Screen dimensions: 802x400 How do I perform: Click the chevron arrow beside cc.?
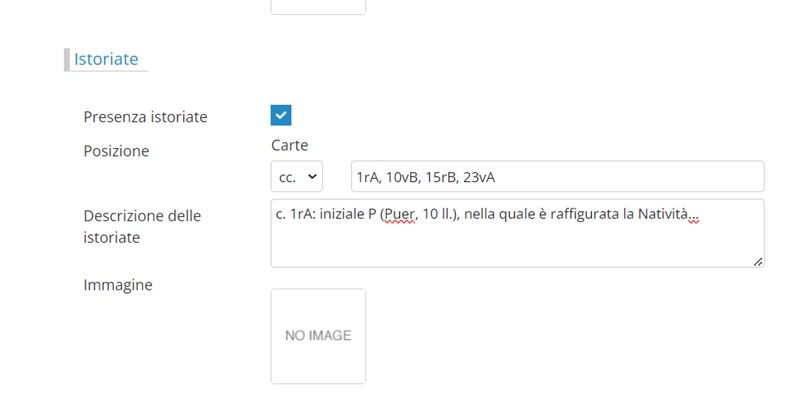coord(313,177)
